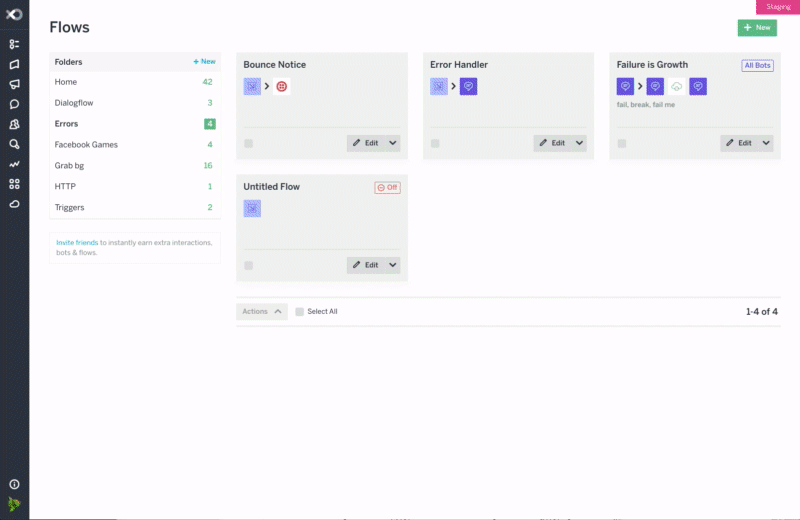Screen dimensions: 800x520
Task: Open the search icon in sidebar
Action: (14, 144)
